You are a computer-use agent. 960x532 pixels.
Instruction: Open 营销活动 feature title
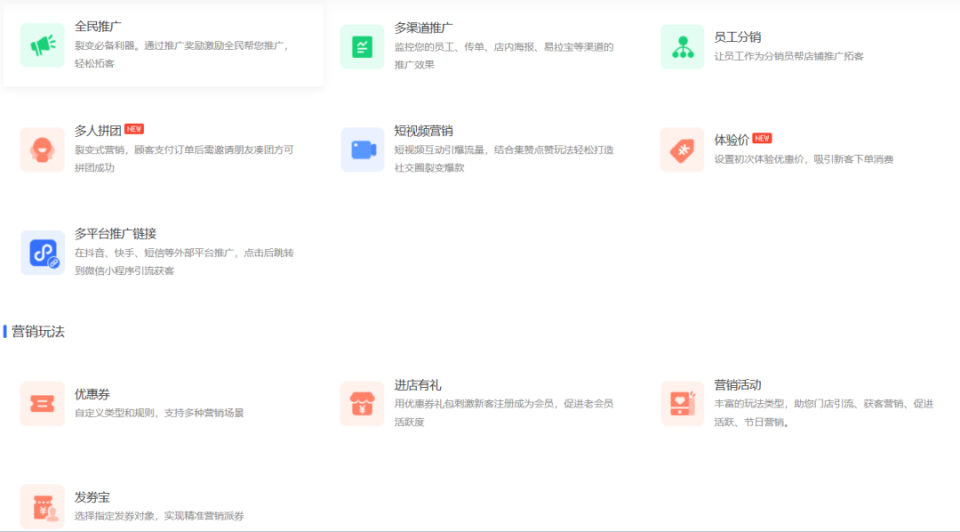click(x=737, y=385)
